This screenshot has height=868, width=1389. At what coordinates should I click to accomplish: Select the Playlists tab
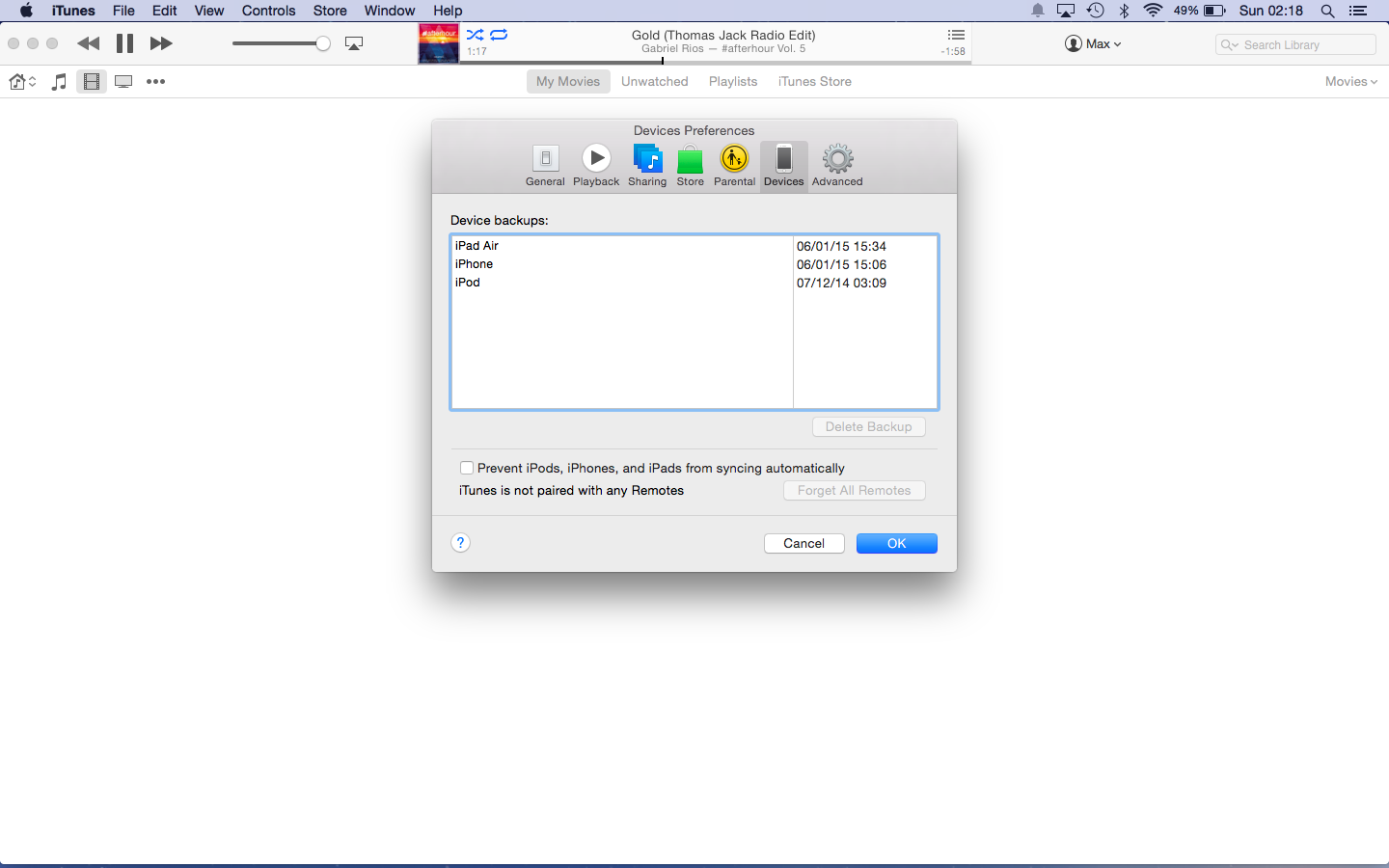click(733, 82)
